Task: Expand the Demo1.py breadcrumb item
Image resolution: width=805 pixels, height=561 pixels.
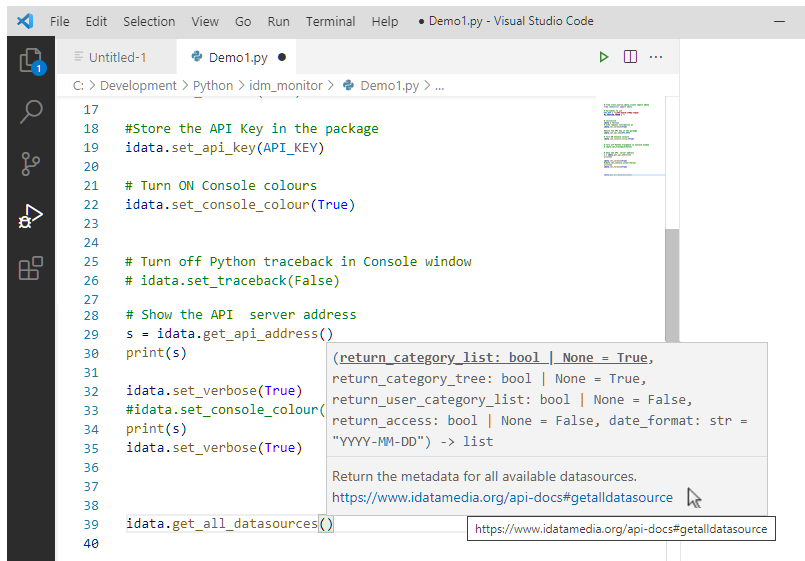Action: 389,86
